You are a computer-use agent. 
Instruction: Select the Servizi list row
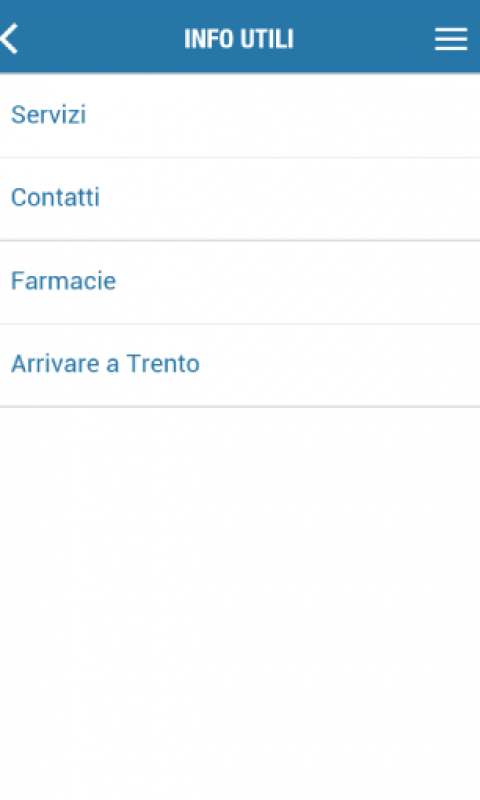click(240, 115)
